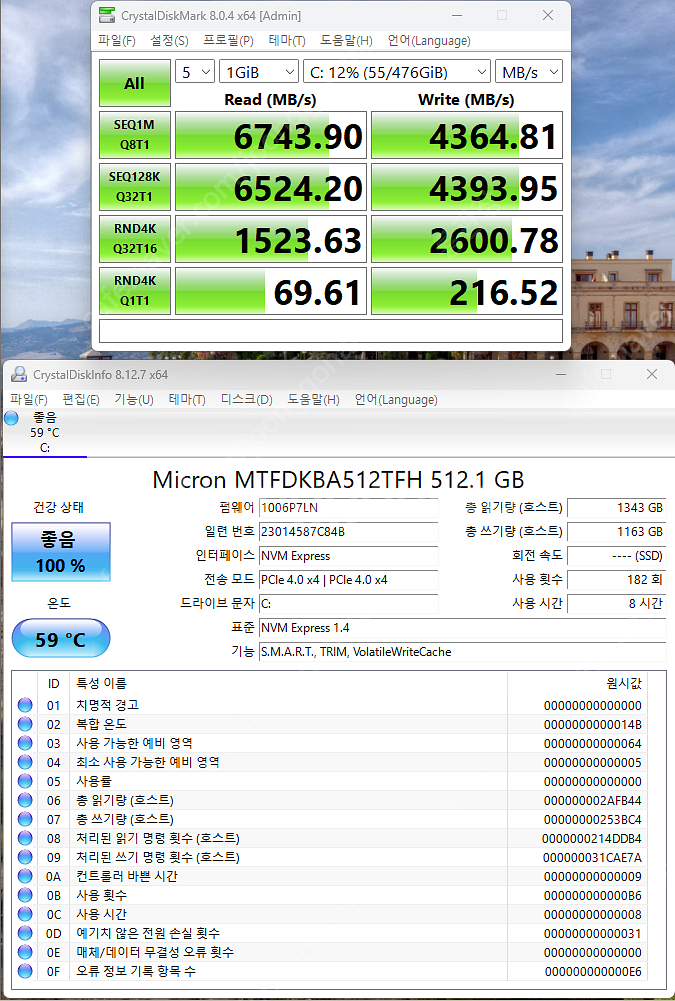Open the test size dropdown showing 1GiB
Screen dimensions: 675x1001
coord(259,72)
